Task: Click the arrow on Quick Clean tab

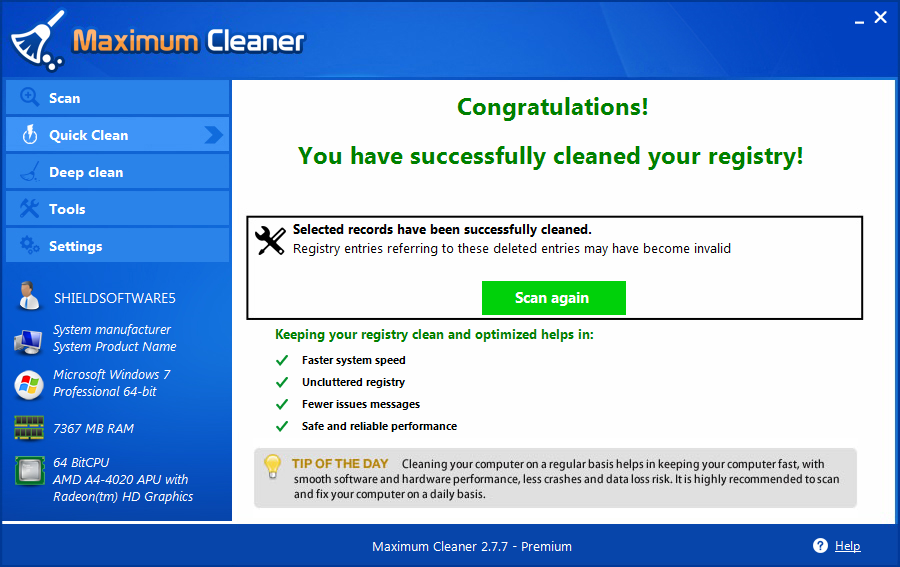Action: [x=214, y=135]
